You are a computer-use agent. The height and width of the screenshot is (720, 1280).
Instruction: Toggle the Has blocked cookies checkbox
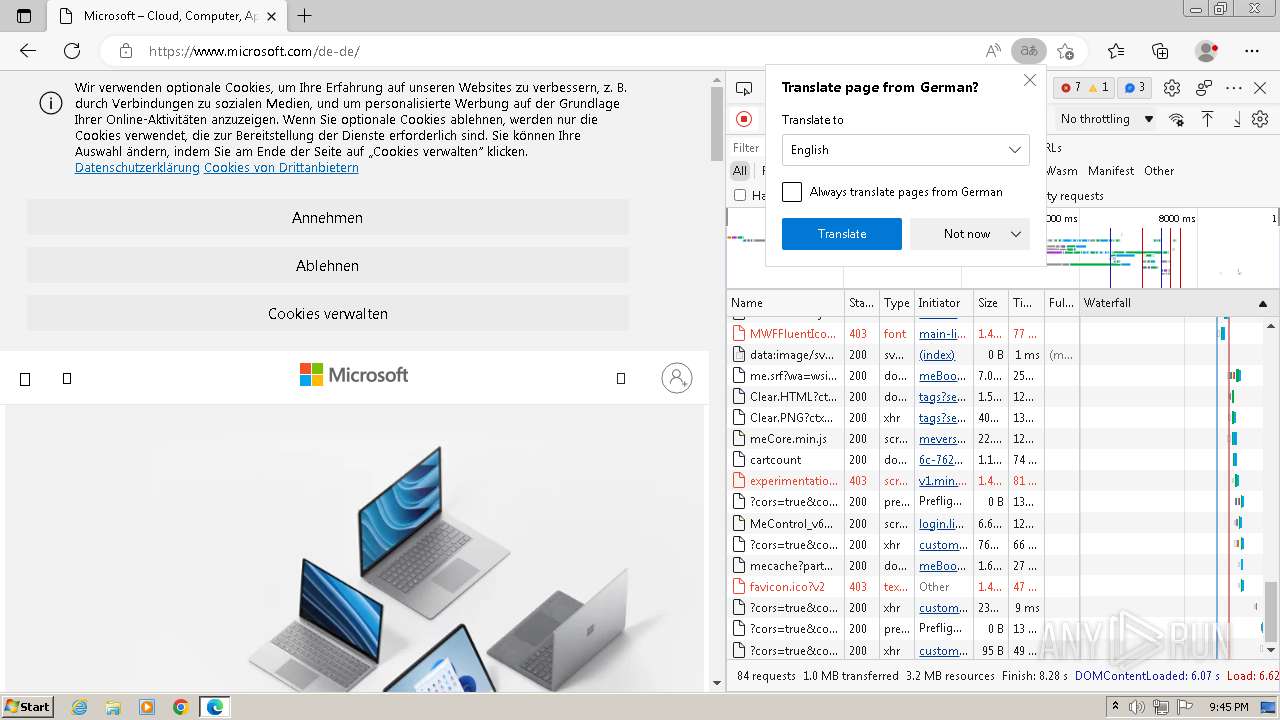click(740, 195)
